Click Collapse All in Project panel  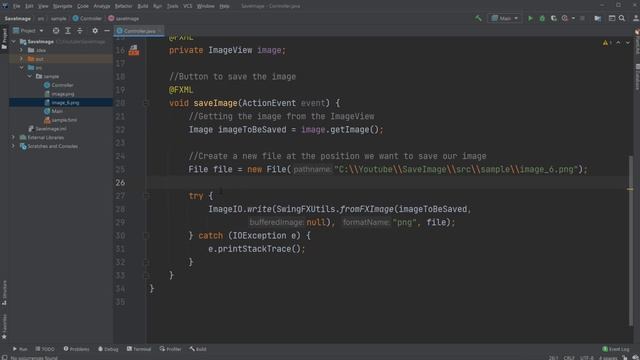pyautogui.click(x=80, y=31)
